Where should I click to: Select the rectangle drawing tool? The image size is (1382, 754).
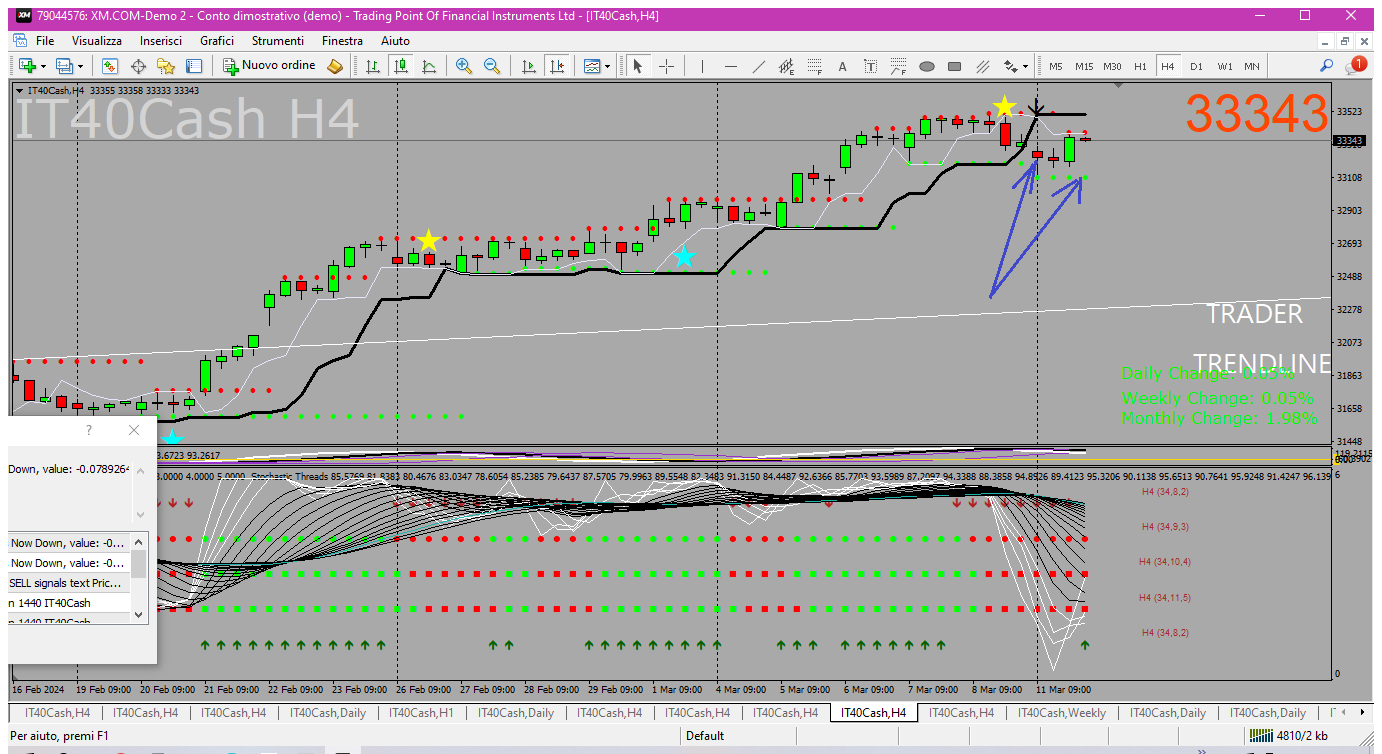click(954, 66)
